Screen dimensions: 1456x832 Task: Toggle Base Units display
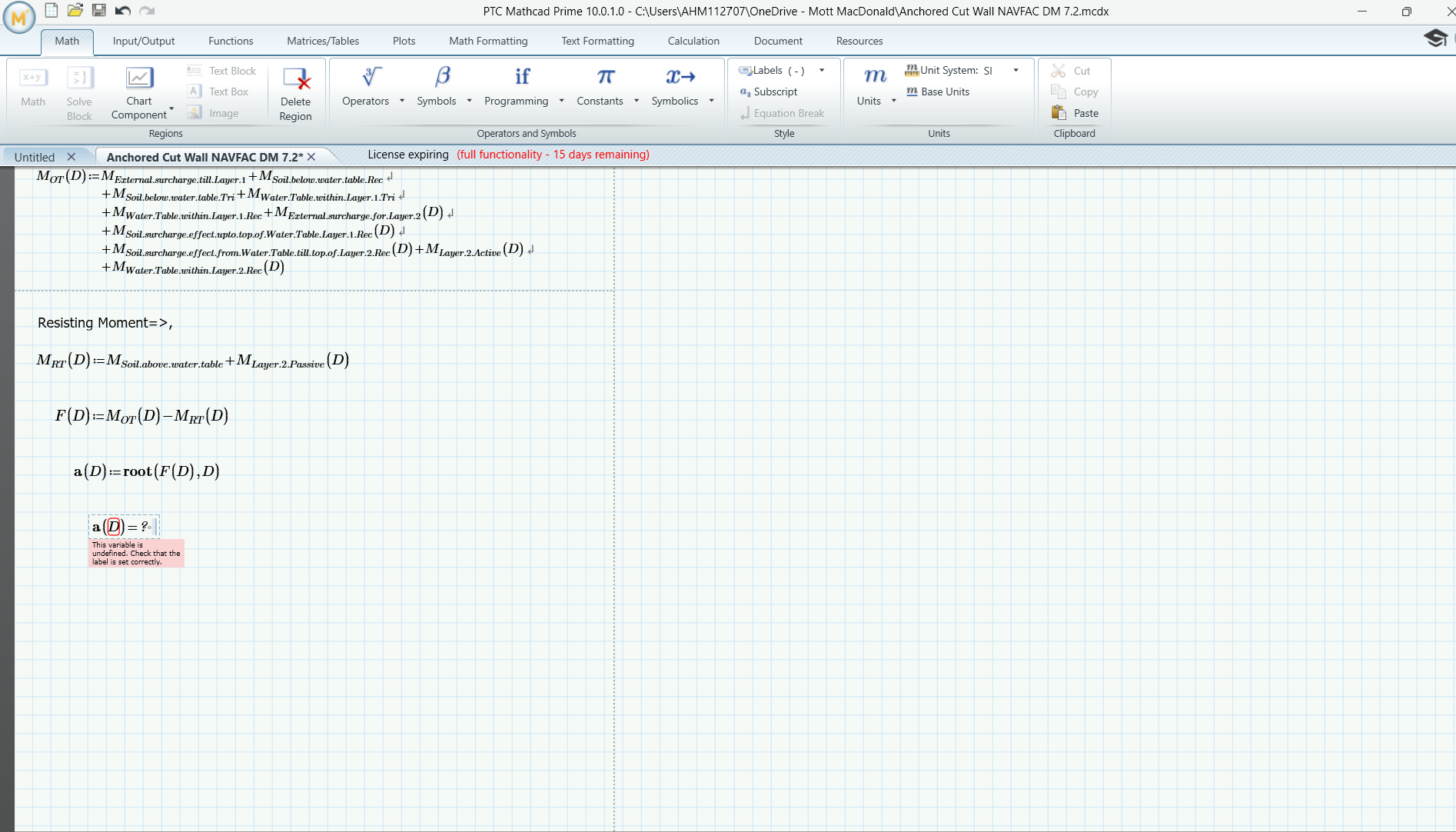(938, 92)
